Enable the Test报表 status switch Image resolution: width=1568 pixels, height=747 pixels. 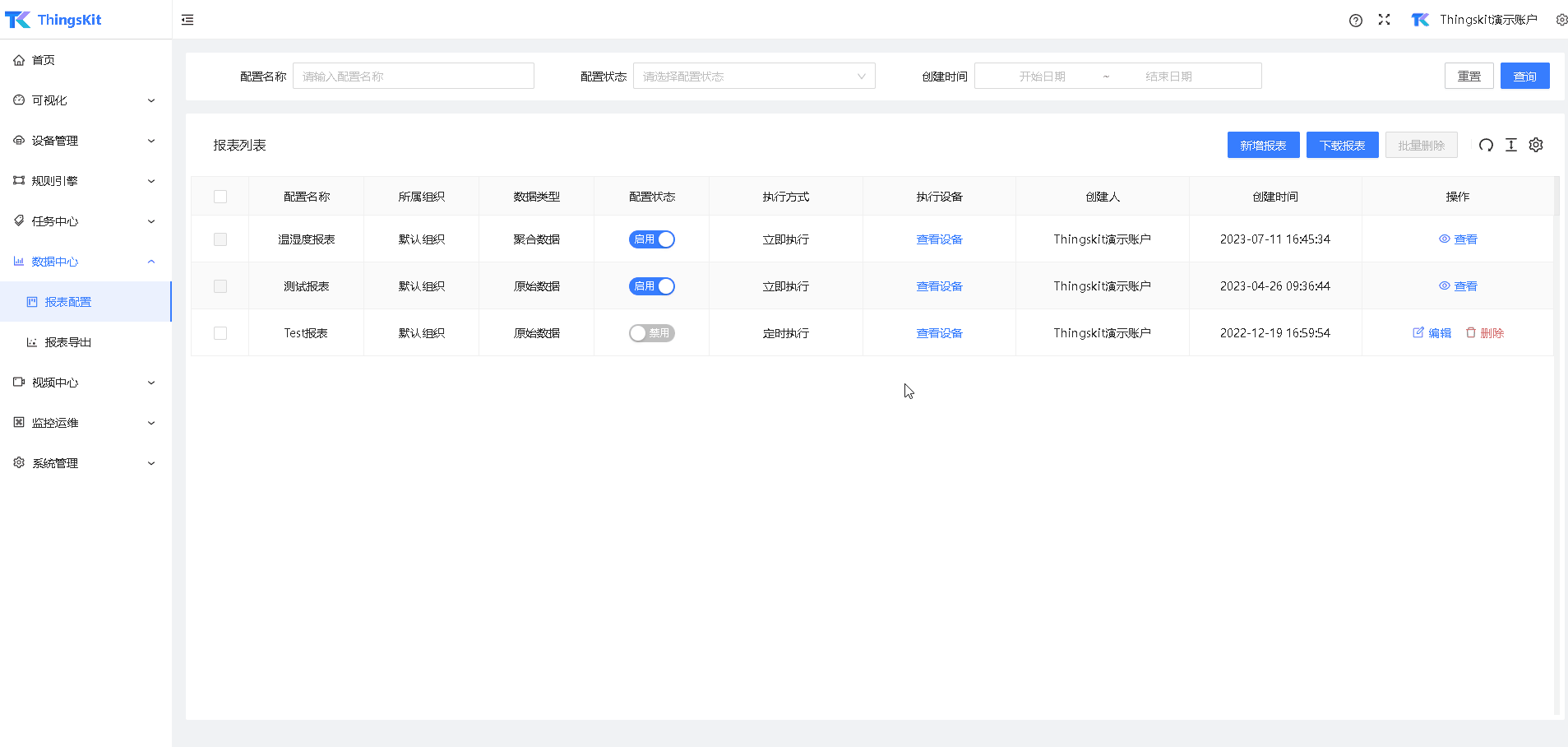pyautogui.click(x=651, y=333)
